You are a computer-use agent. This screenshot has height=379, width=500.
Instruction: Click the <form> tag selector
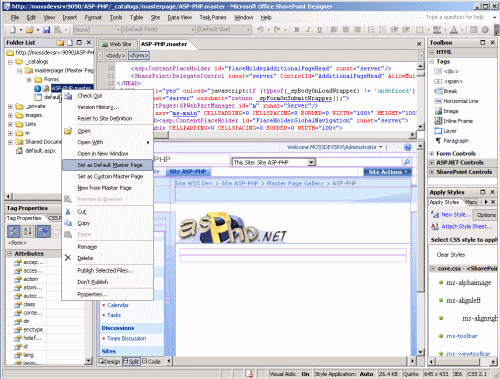pos(139,56)
